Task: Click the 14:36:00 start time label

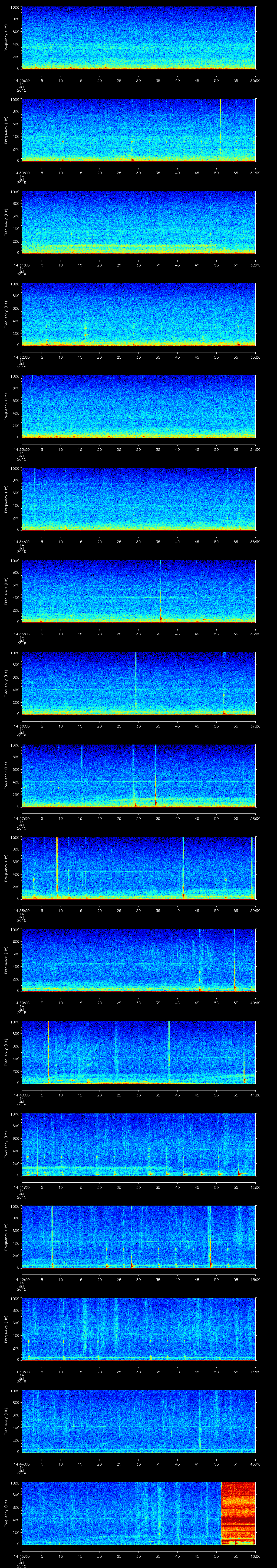Action: pos(21,726)
